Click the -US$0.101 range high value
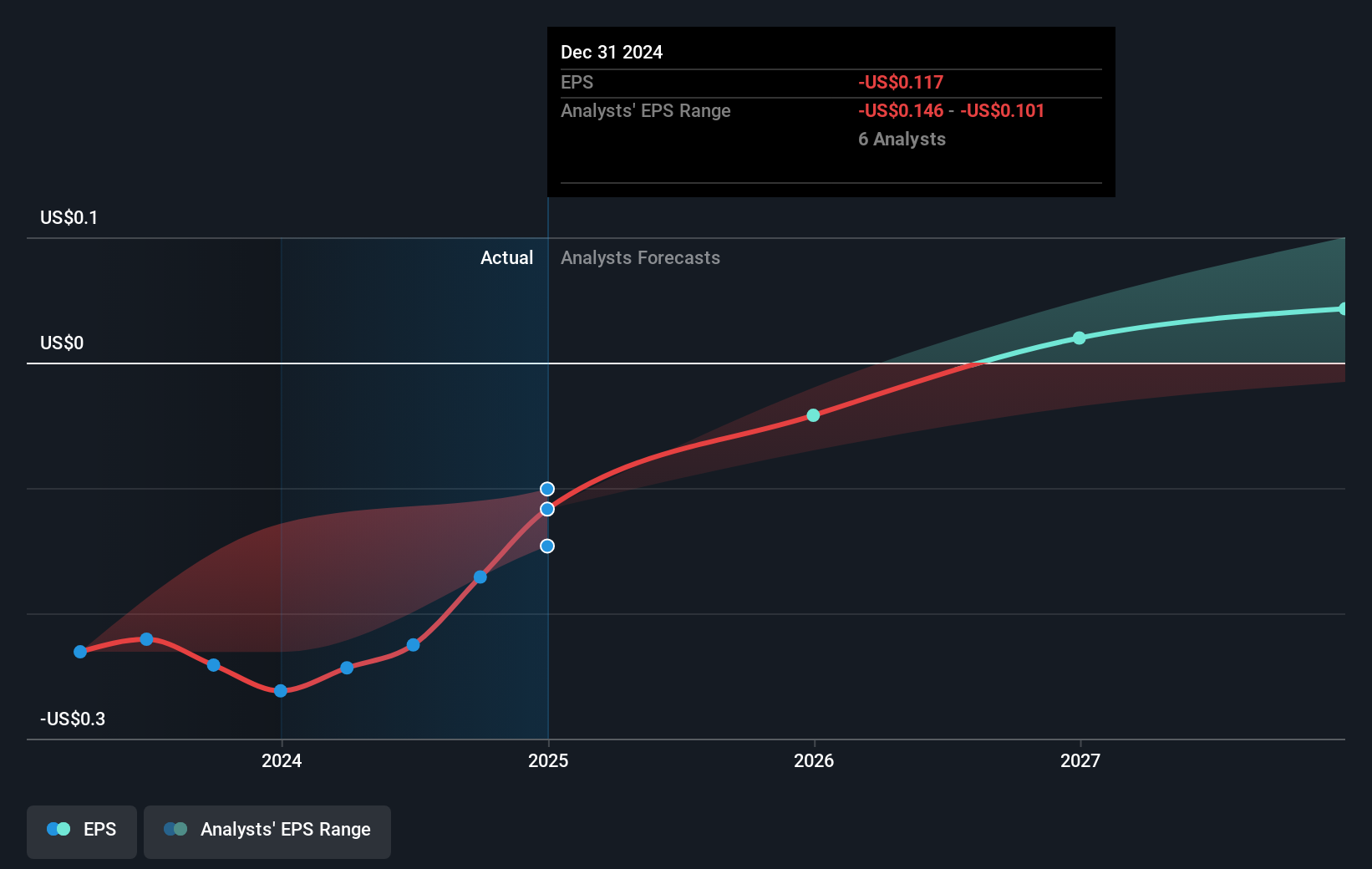 click(x=1002, y=110)
